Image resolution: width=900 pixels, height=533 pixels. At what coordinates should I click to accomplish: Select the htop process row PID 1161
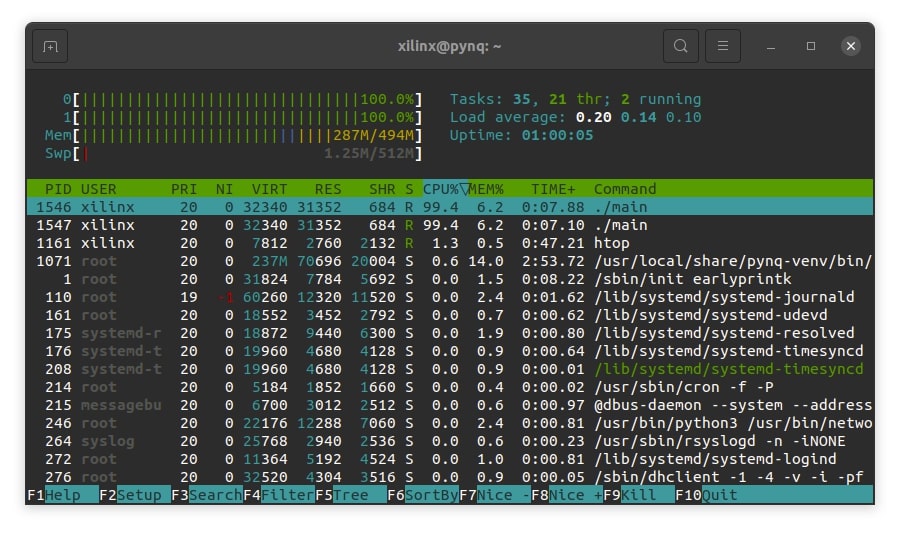[x=450, y=243]
